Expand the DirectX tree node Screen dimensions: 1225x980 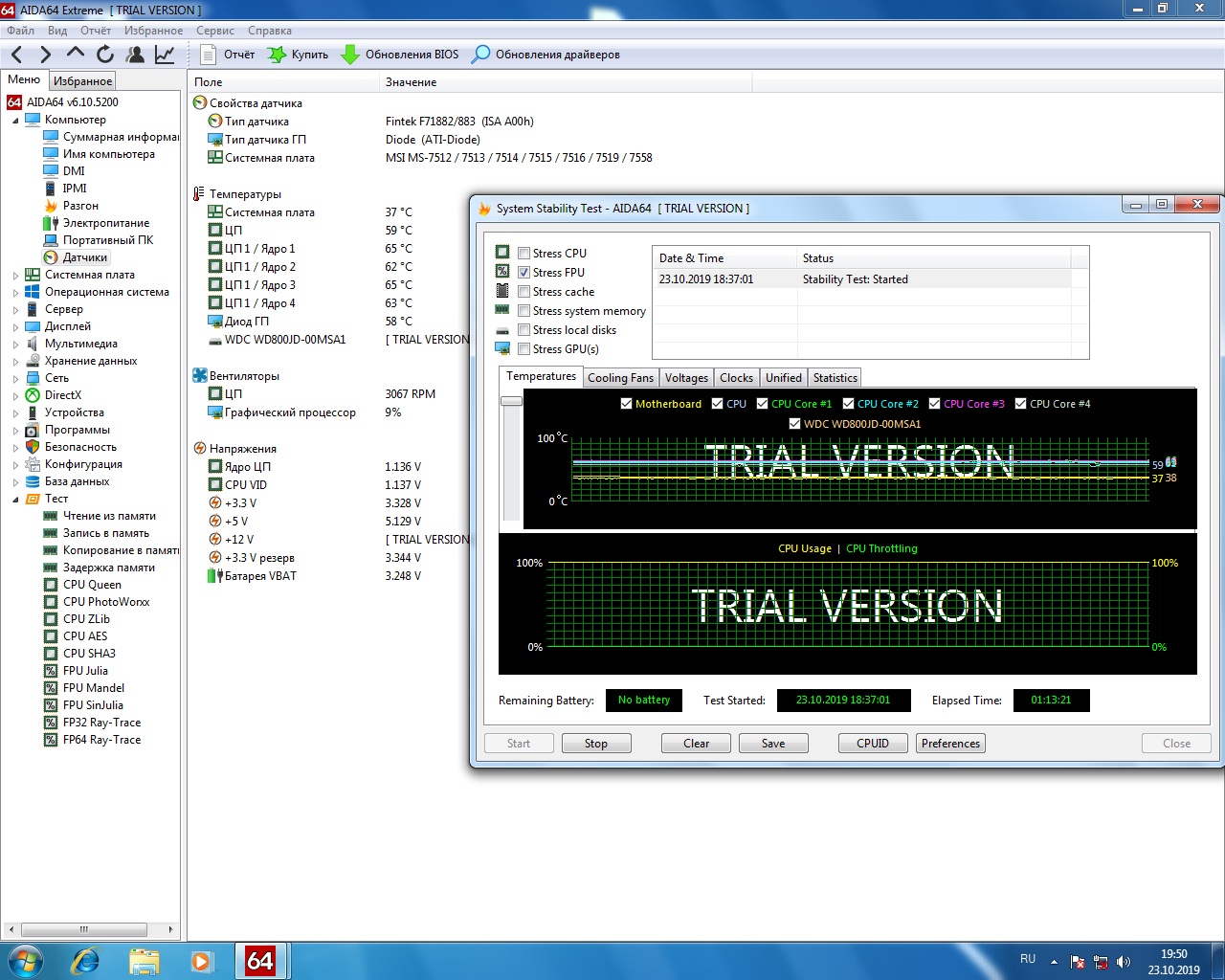tap(15, 396)
